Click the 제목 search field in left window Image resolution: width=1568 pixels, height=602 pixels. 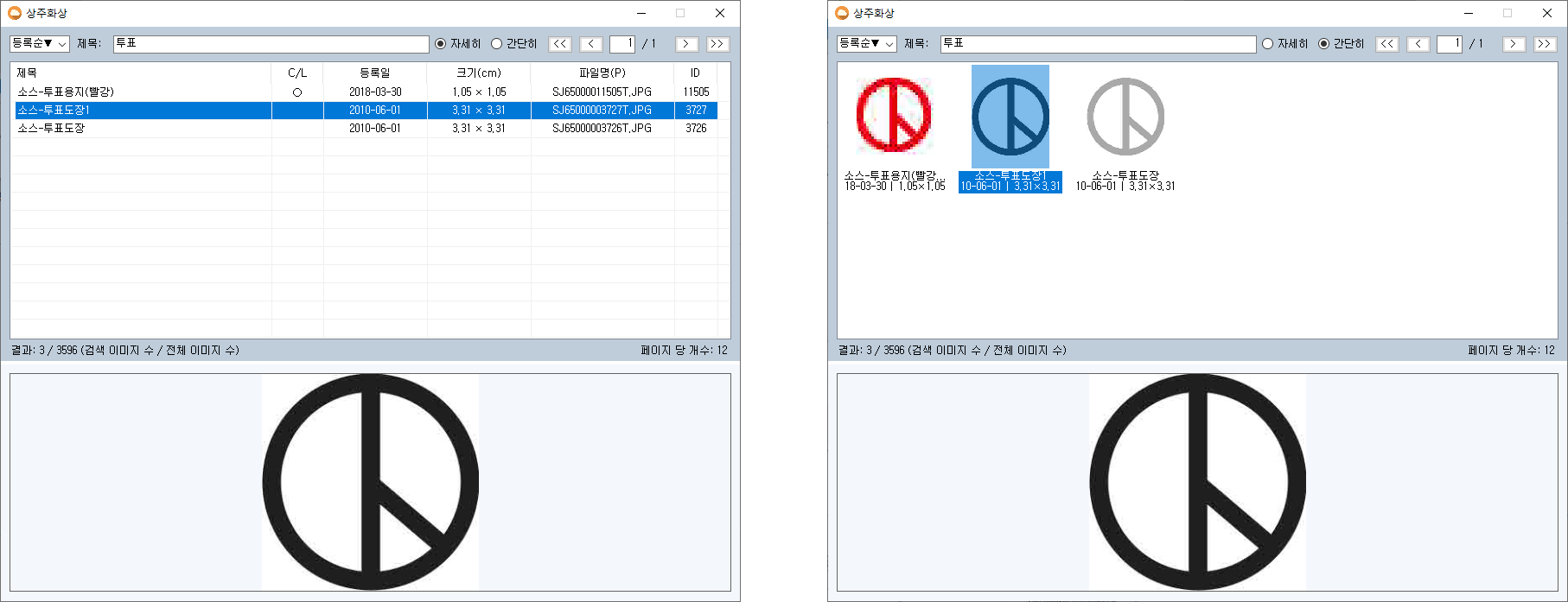(271, 44)
